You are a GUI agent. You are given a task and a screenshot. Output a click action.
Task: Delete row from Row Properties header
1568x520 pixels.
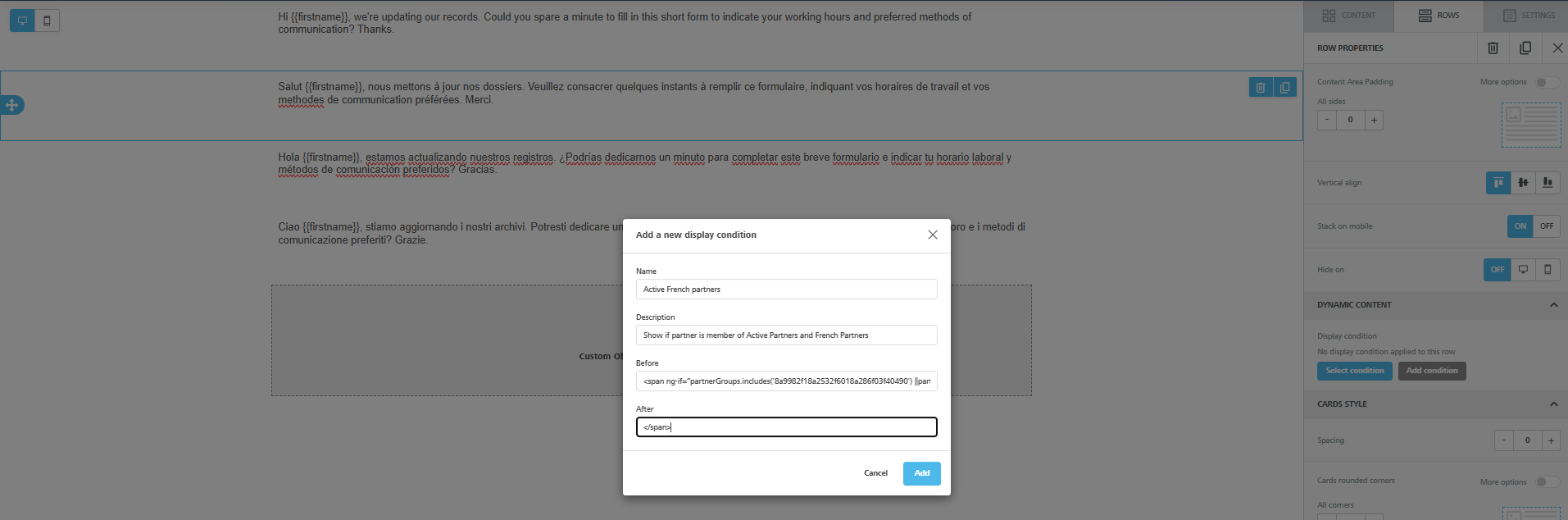[x=1493, y=48]
